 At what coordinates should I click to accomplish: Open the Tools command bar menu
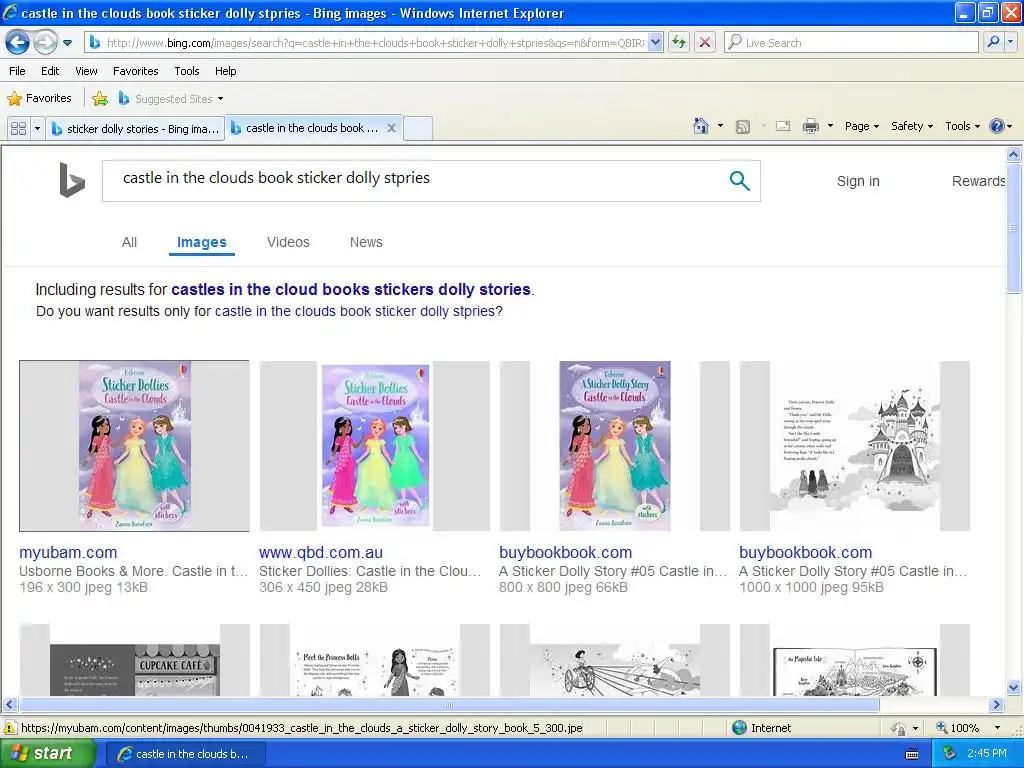click(x=963, y=126)
